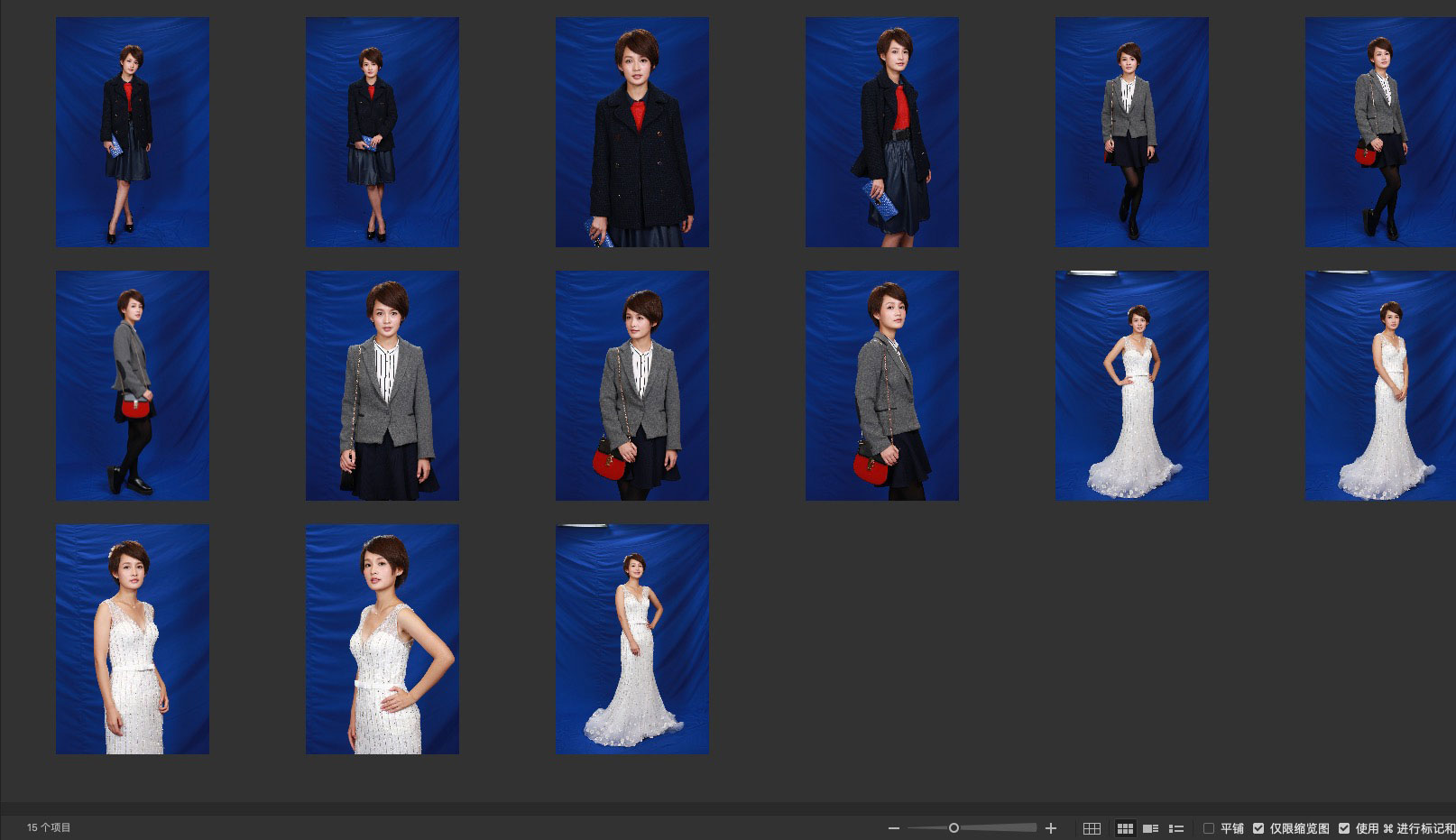Screen dimensions: 1456x840
Task: Switch to details view icon
Action: click(x=1150, y=828)
